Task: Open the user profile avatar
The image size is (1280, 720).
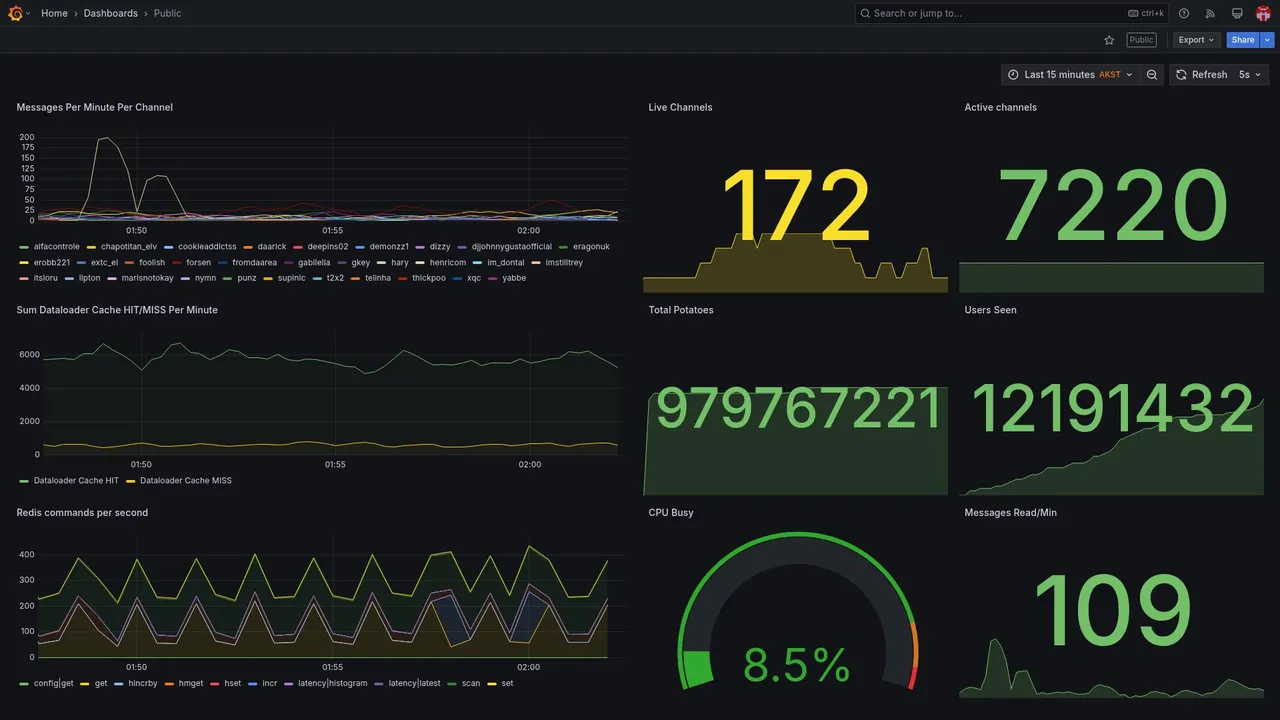Action: [x=1263, y=13]
